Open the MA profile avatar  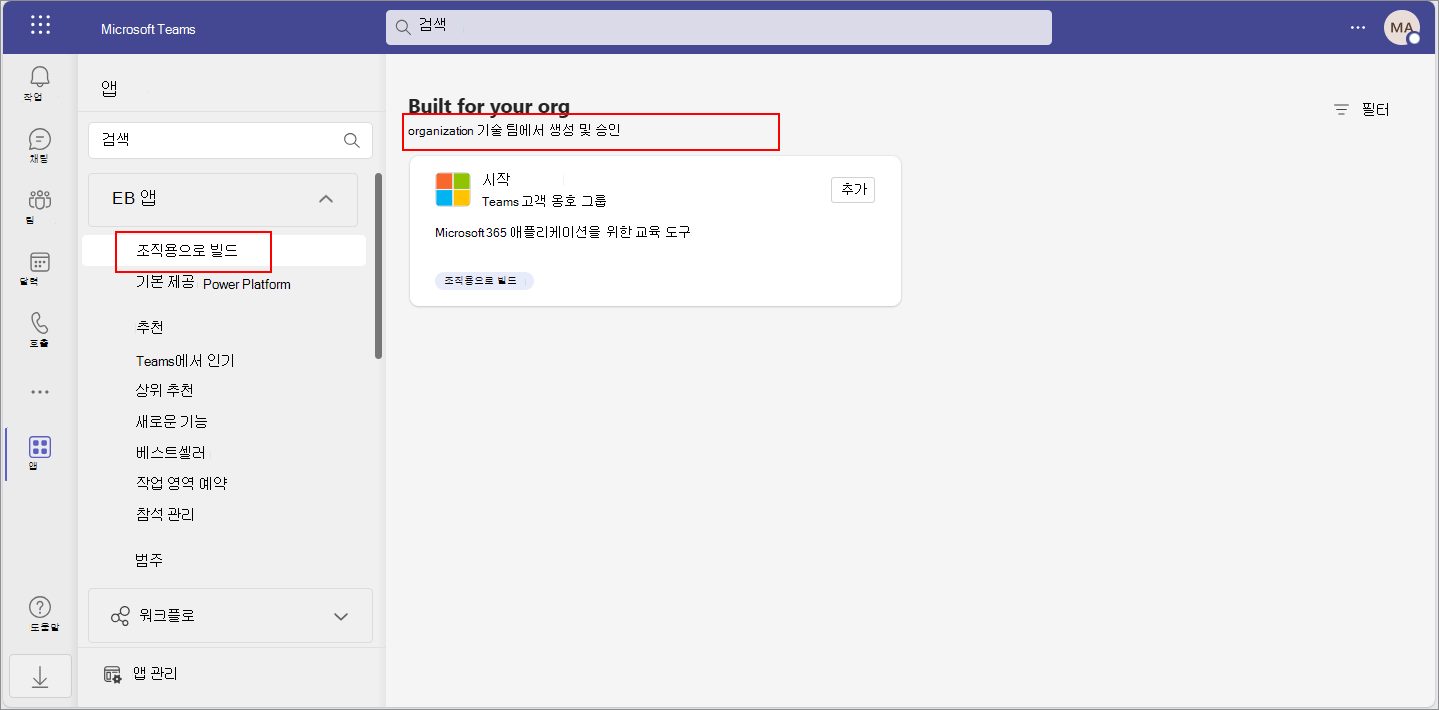tap(1401, 28)
